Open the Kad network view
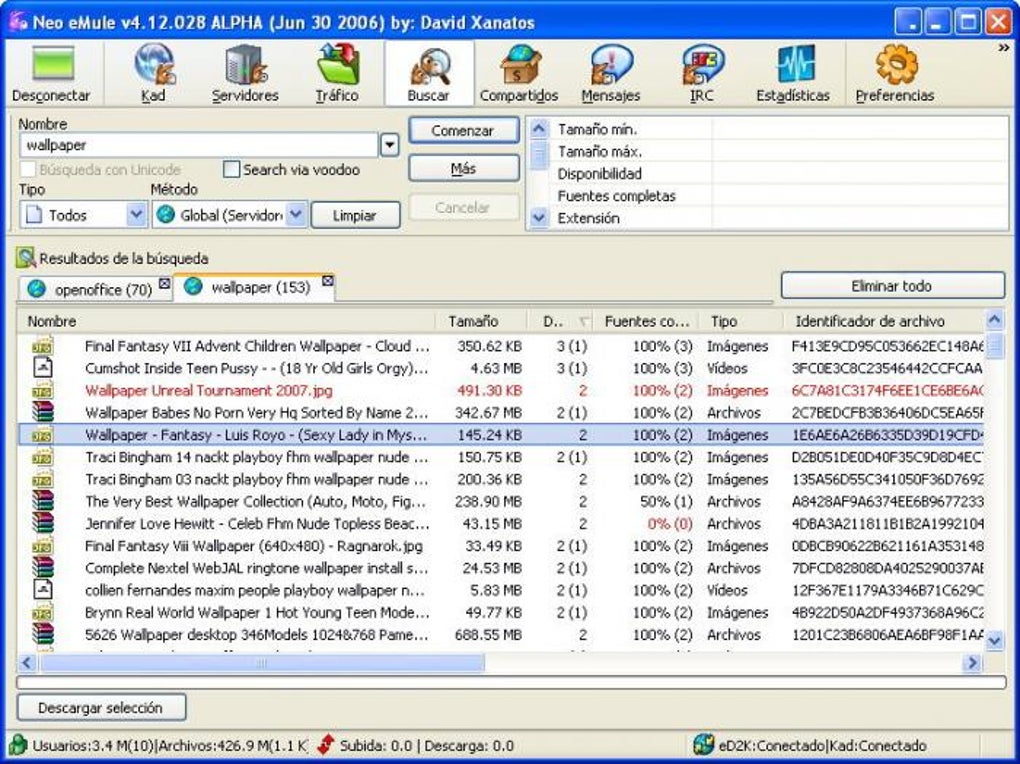Viewport: 1020px width, 764px height. (x=154, y=72)
